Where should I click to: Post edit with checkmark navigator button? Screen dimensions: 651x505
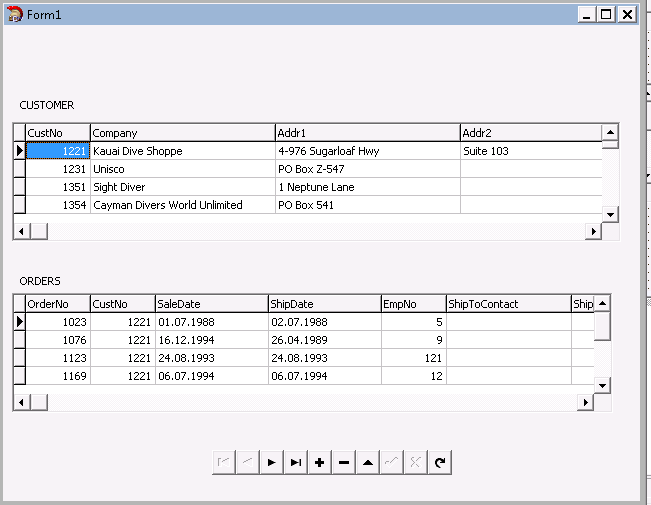coord(392,462)
